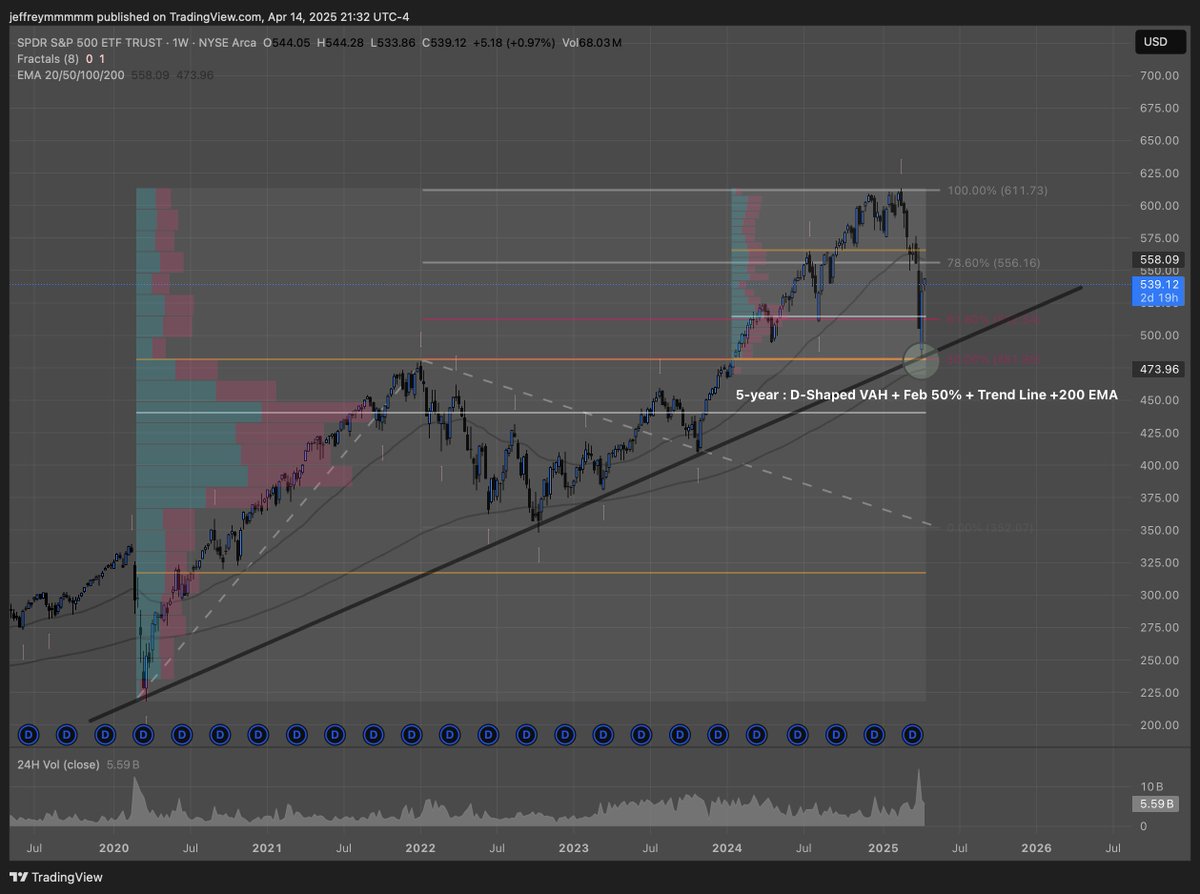The width and height of the screenshot is (1200, 894).
Task: Select the EMA 20/50/100/200 indicator legend
Action: pos(70,75)
